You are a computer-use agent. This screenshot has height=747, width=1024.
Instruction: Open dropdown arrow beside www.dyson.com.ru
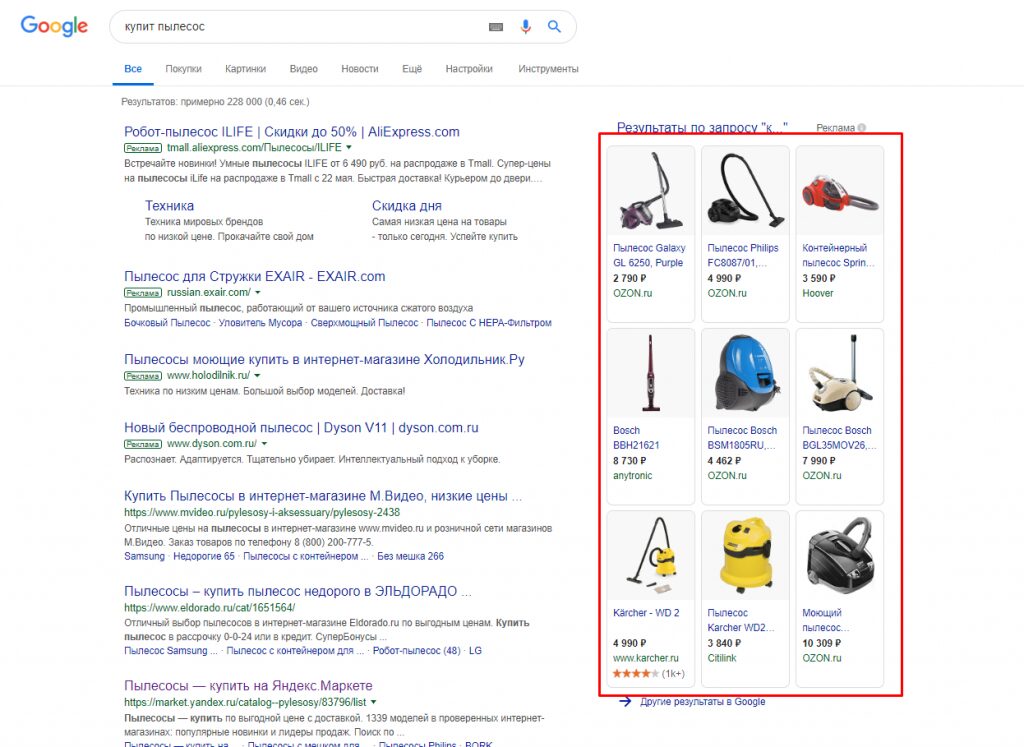click(x=264, y=443)
